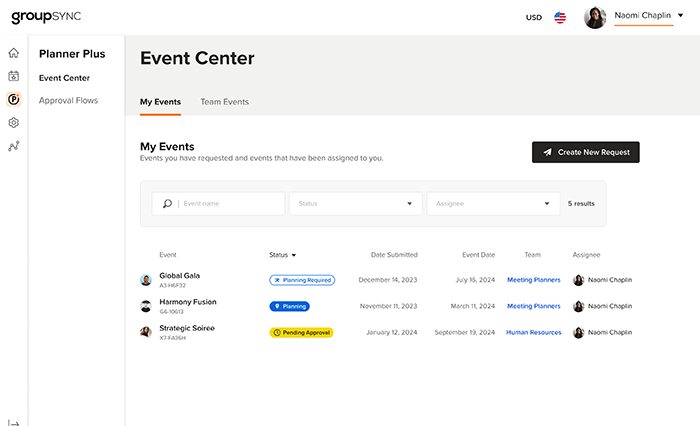Open Approval Flows in Planner Plus menu
The height and width of the screenshot is (426, 700).
coord(68,100)
